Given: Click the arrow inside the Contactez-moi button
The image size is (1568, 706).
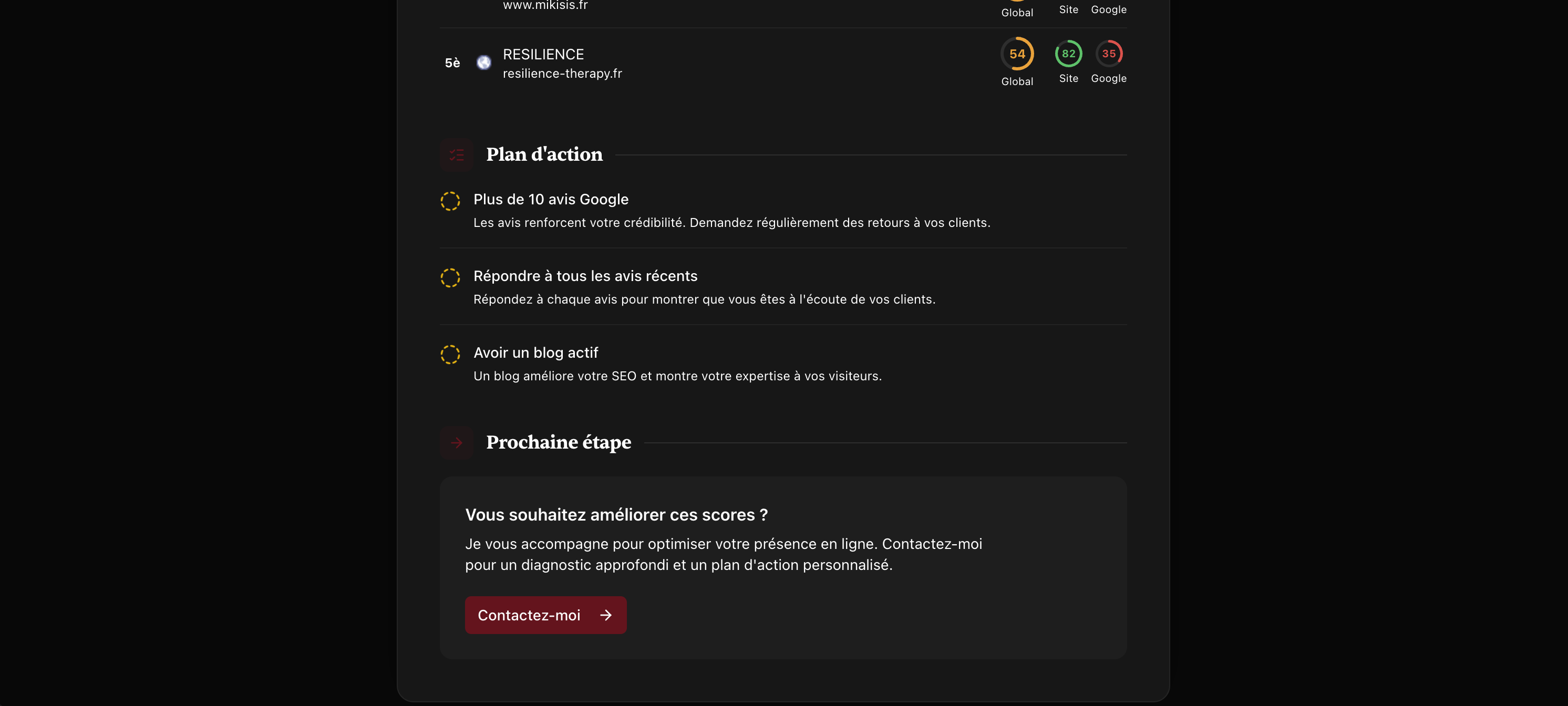Looking at the screenshot, I should (x=606, y=615).
